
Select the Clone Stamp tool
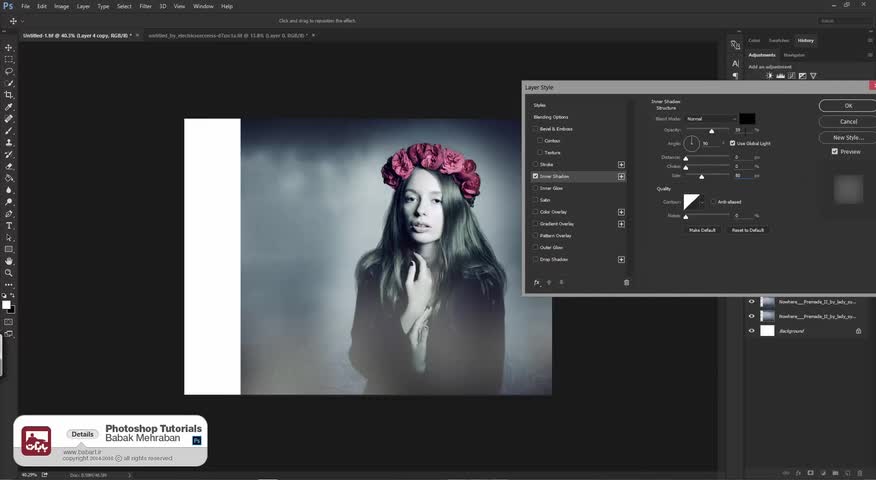click(9, 142)
